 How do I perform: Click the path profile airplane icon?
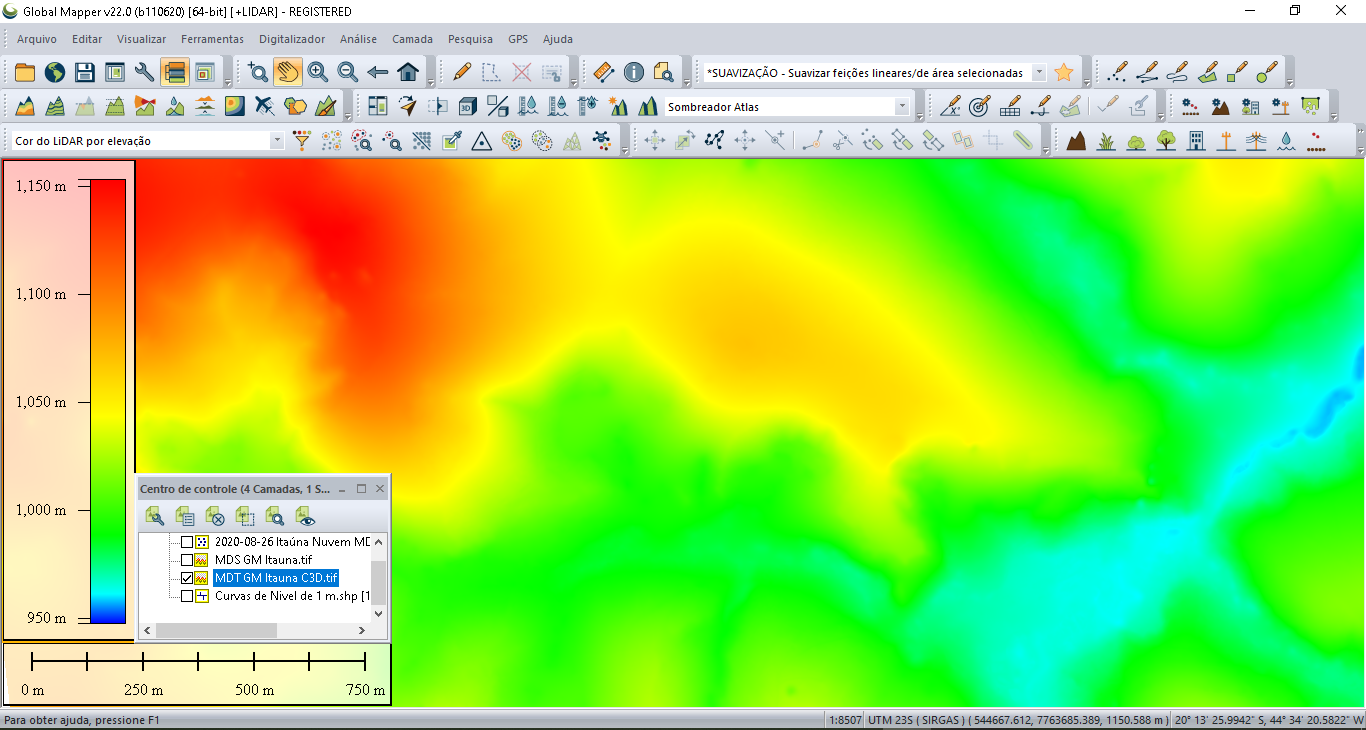(x=264, y=106)
